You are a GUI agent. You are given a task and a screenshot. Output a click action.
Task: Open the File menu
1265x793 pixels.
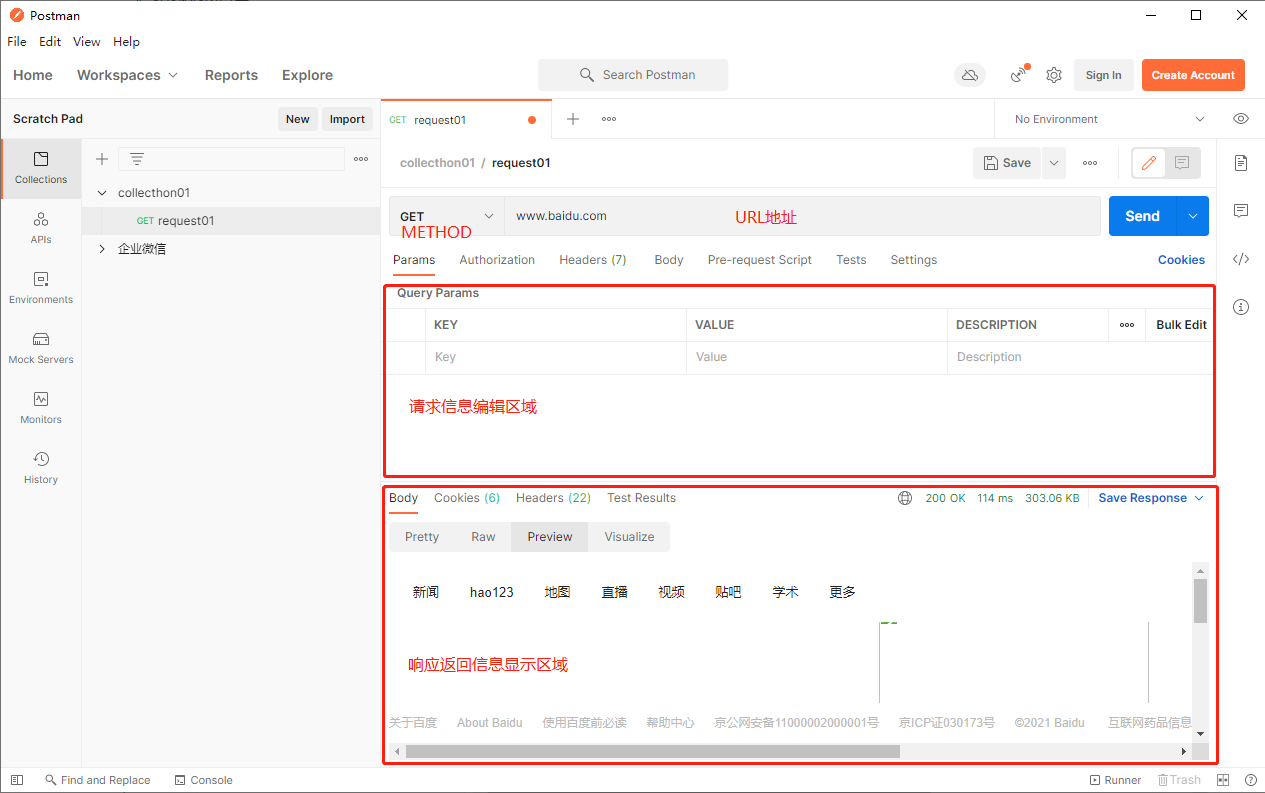[17, 42]
